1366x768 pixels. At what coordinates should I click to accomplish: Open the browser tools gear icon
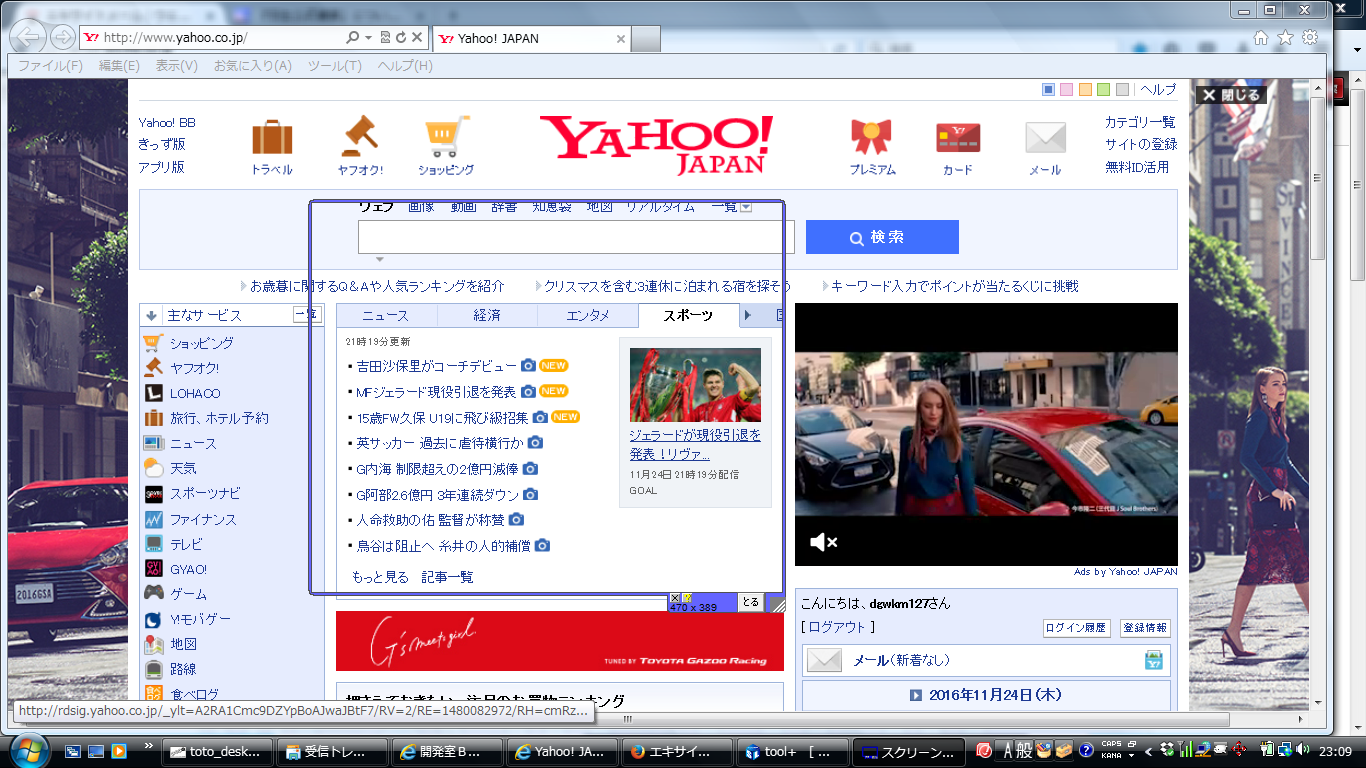[1310, 38]
